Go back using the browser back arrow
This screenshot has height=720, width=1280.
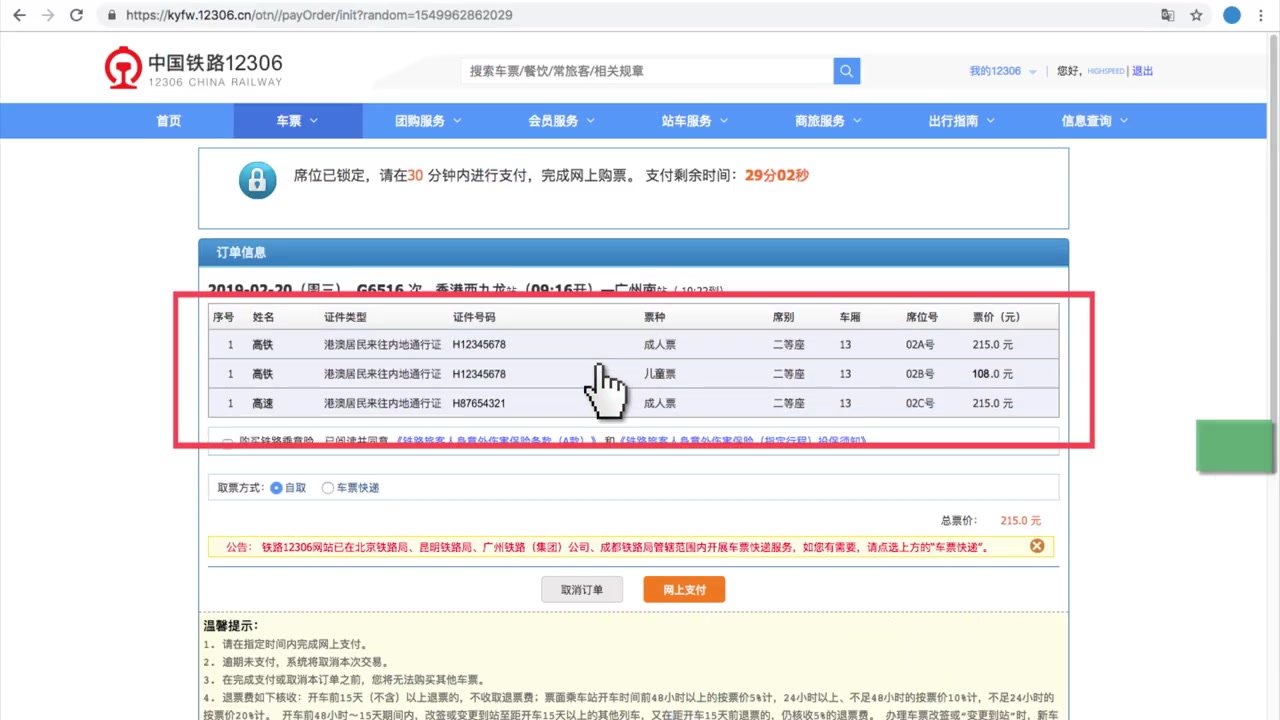click(19, 15)
